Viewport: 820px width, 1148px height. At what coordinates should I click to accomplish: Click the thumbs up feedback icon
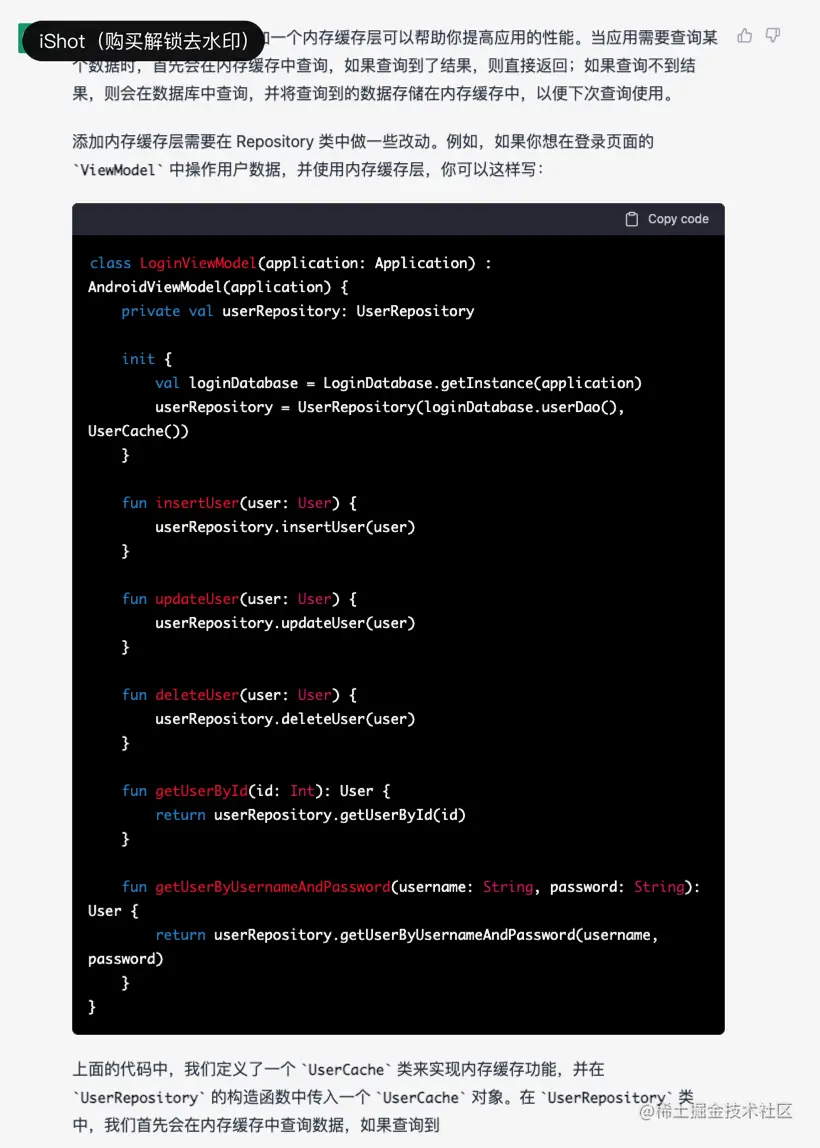(745, 35)
